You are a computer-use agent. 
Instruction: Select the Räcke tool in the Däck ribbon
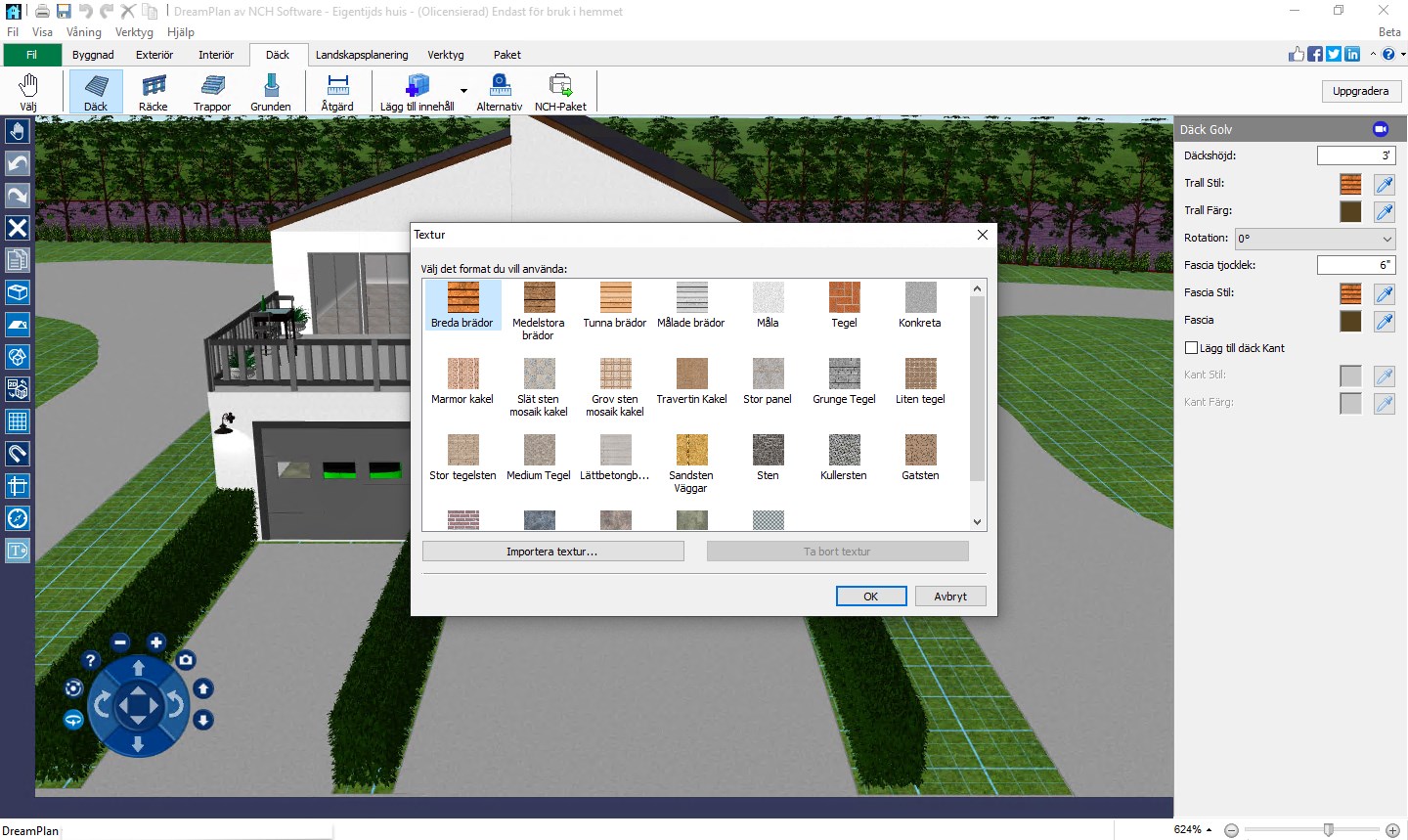coord(153,91)
